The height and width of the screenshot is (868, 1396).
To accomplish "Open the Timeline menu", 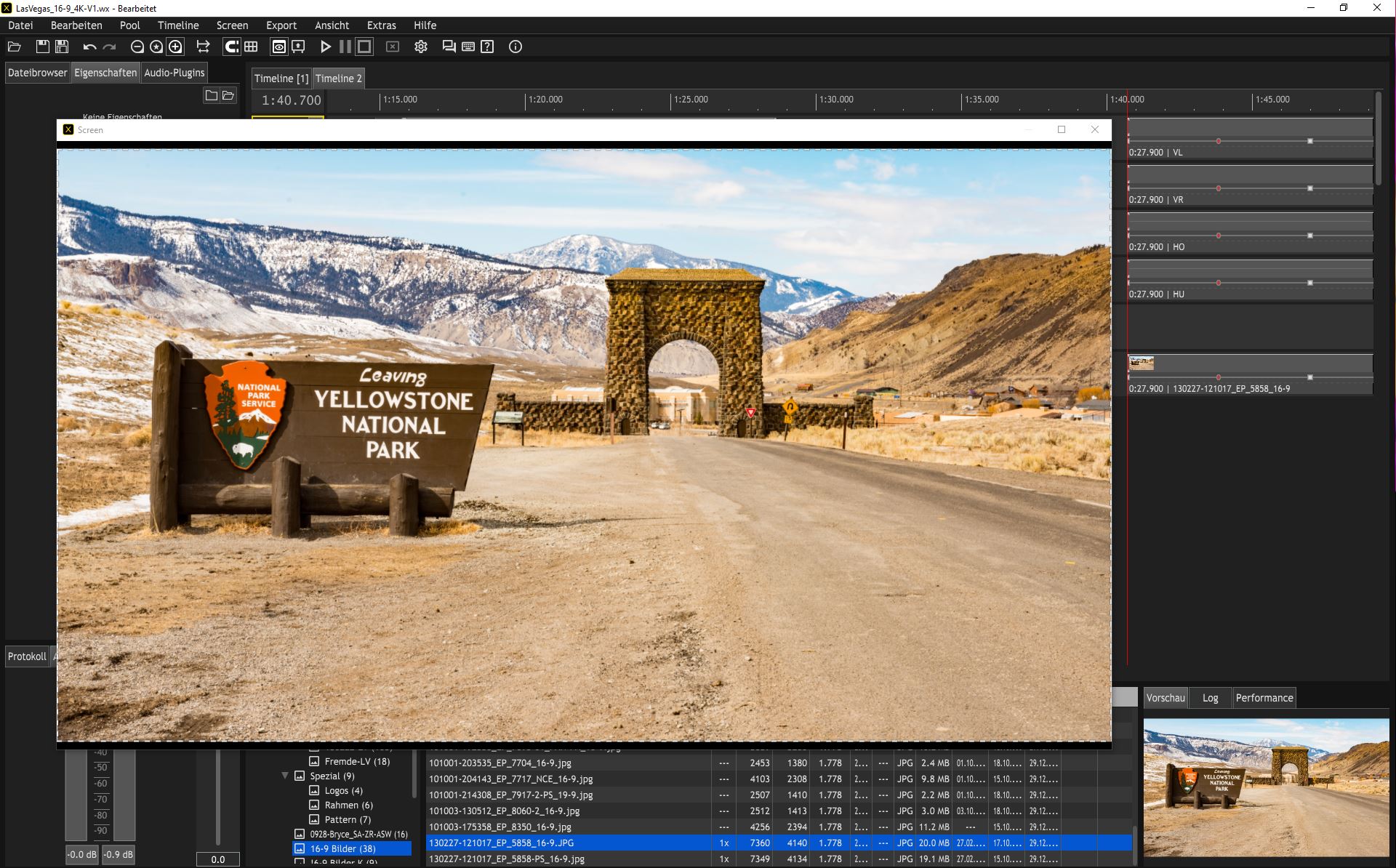I will 178,25.
